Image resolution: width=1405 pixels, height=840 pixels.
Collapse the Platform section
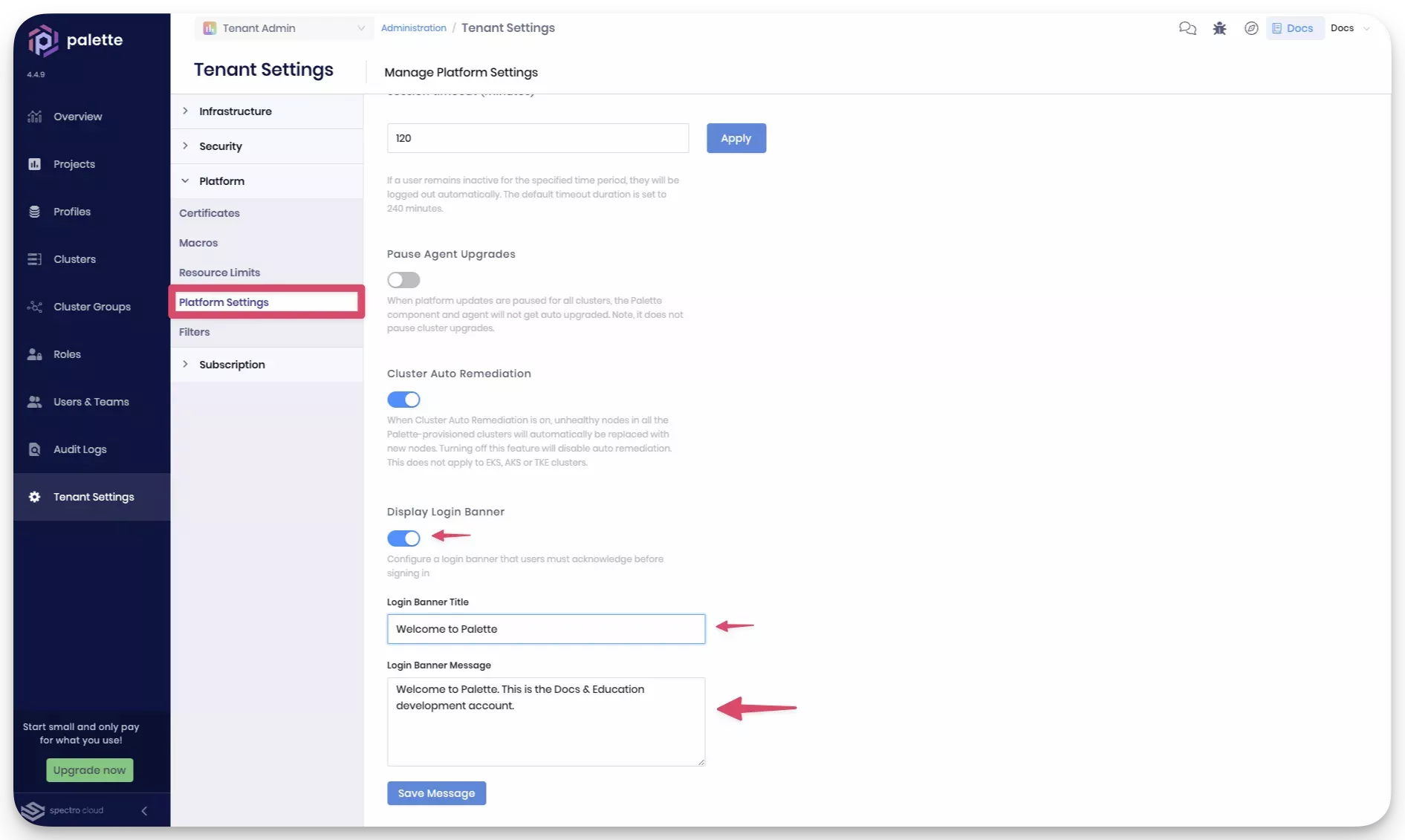point(221,180)
